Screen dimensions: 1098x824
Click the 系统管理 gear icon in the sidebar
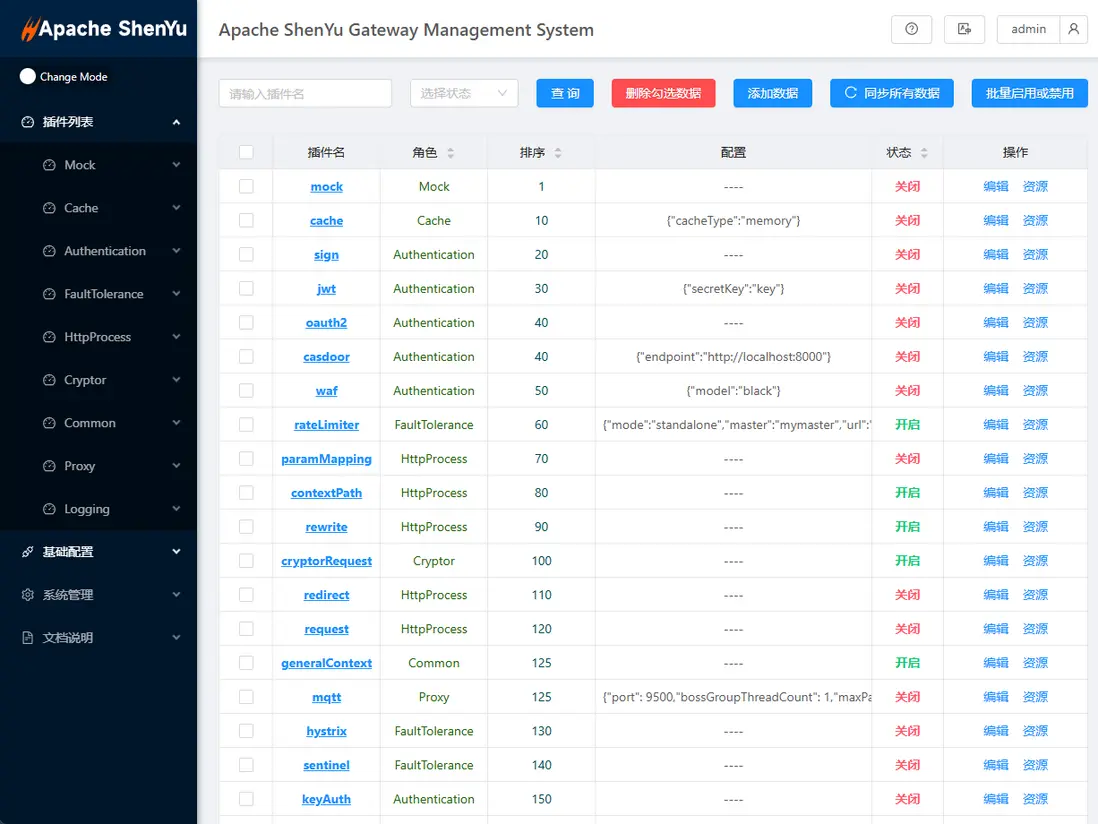tap(28, 595)
